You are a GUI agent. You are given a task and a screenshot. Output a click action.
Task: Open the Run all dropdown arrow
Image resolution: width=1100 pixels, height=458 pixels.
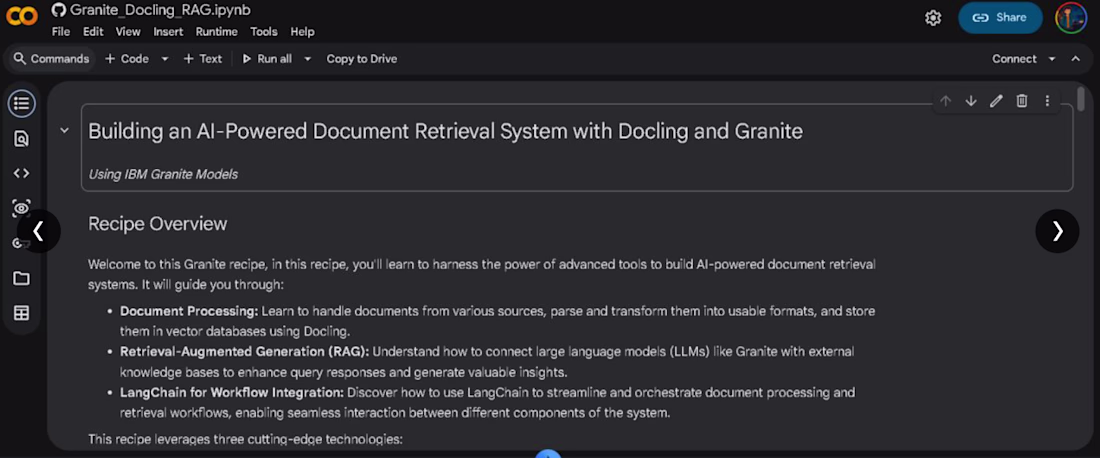[x=307, y=59]
